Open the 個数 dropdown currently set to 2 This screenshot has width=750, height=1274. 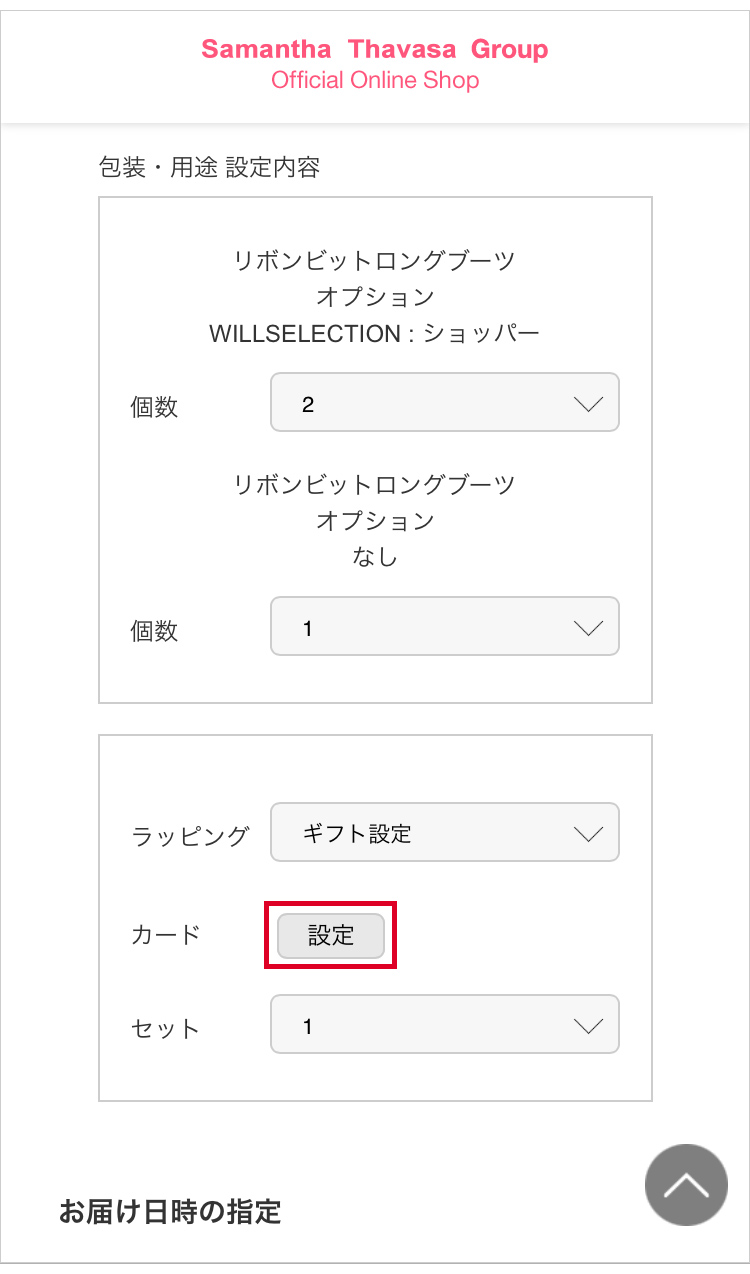(430, 403)
